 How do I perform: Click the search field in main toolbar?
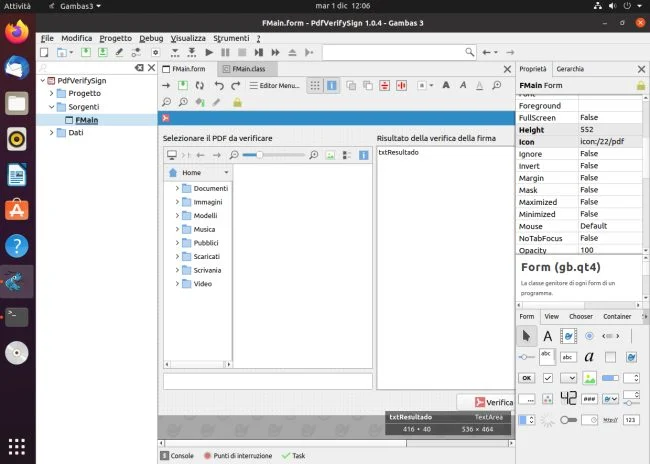pyautogui.click(x=399, y=52)
